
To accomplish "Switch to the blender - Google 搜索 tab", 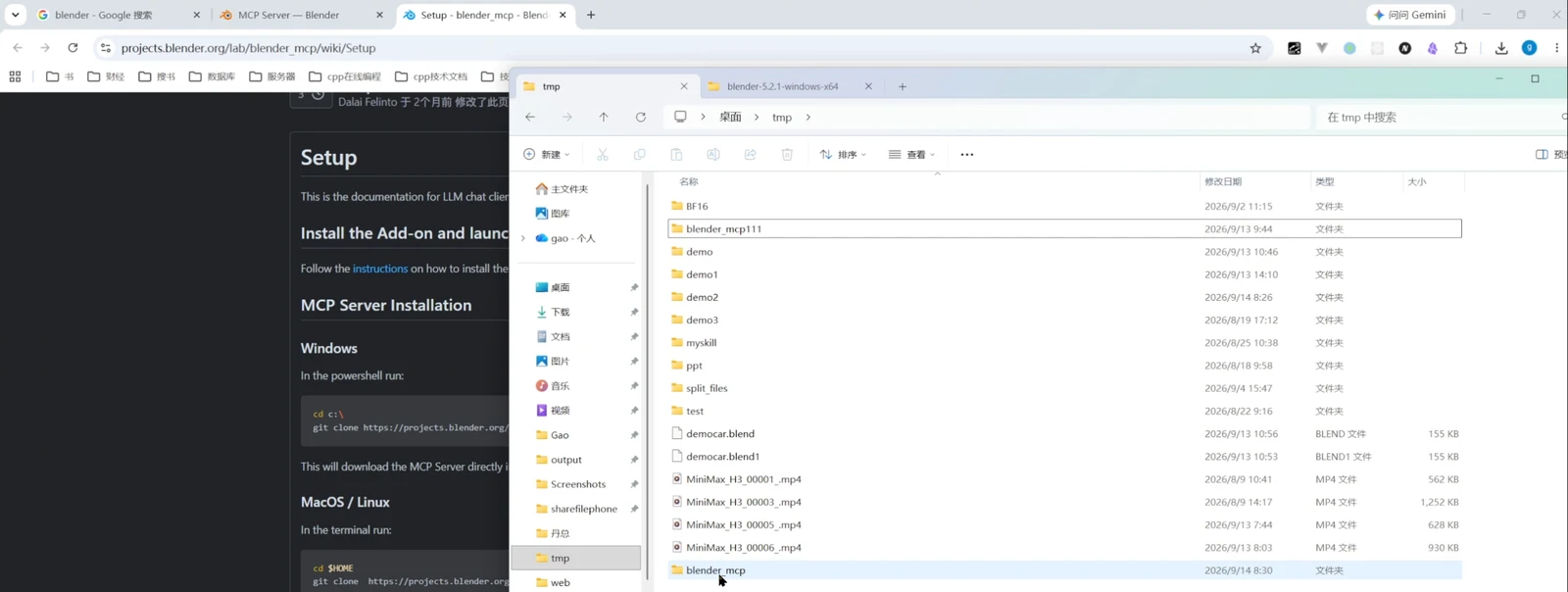I will coord(118,16).
